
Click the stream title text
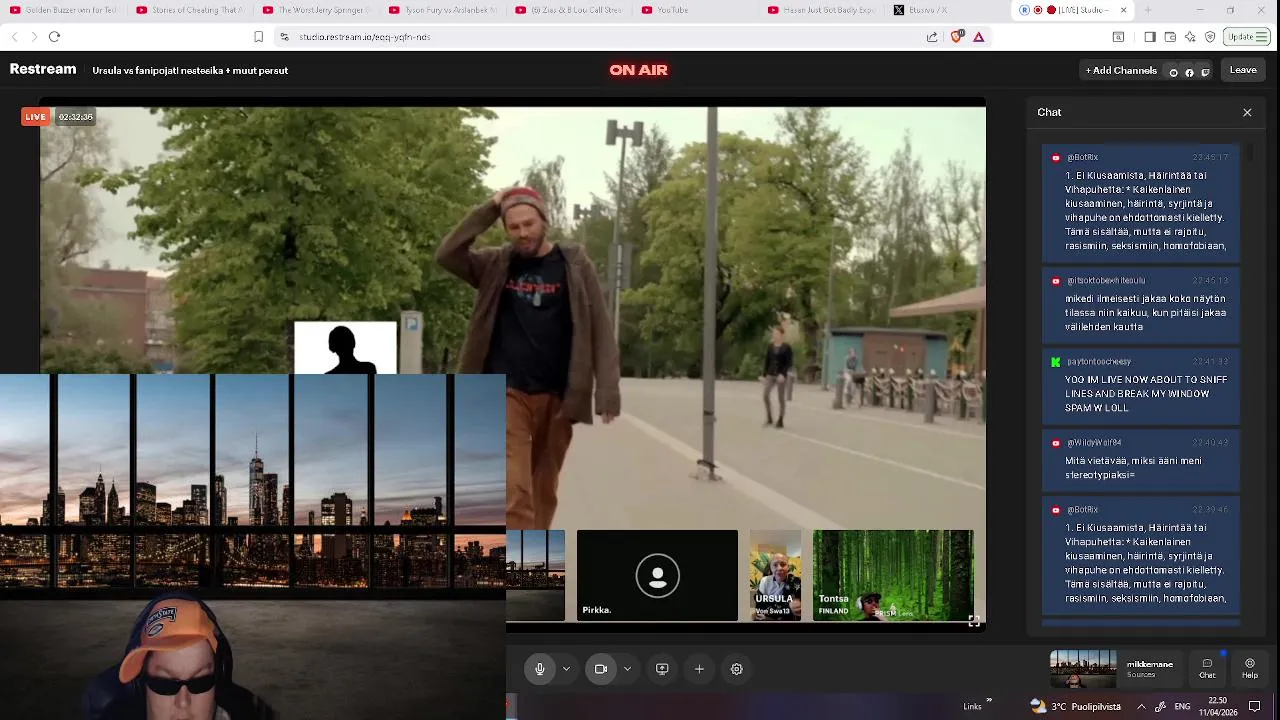(x=190, y=71)
